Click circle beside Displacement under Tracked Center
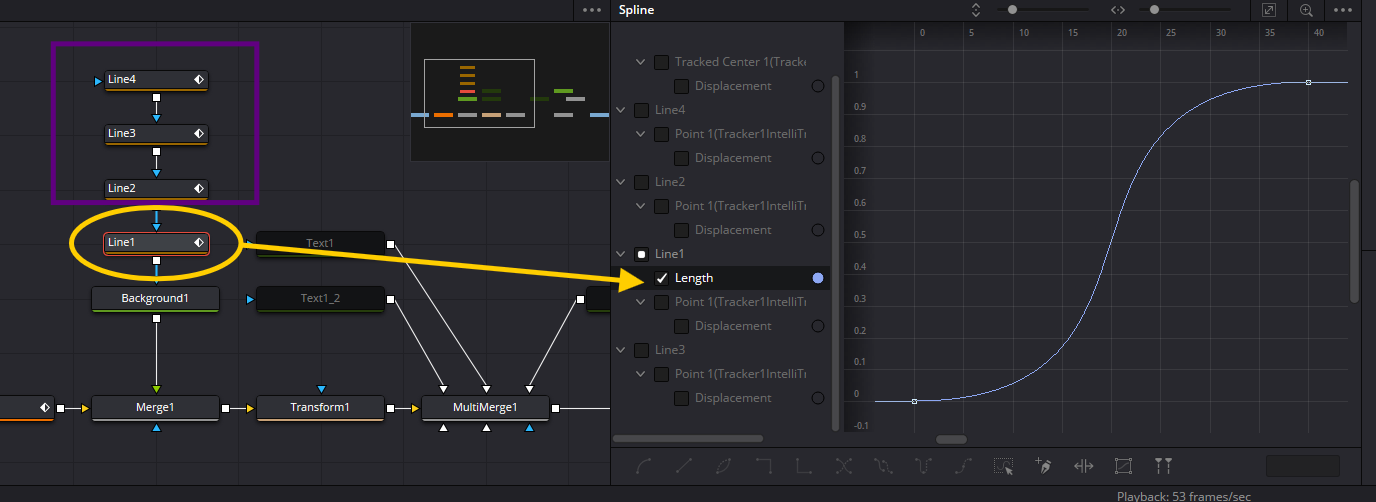 click(x=818, y=86)
